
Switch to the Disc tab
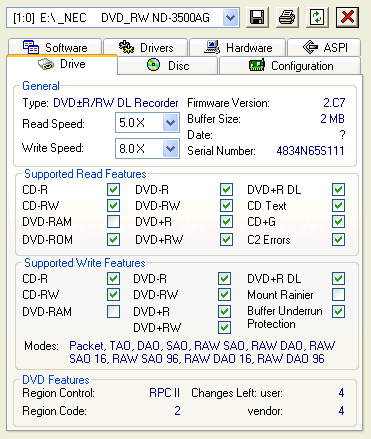pos(168,65)
